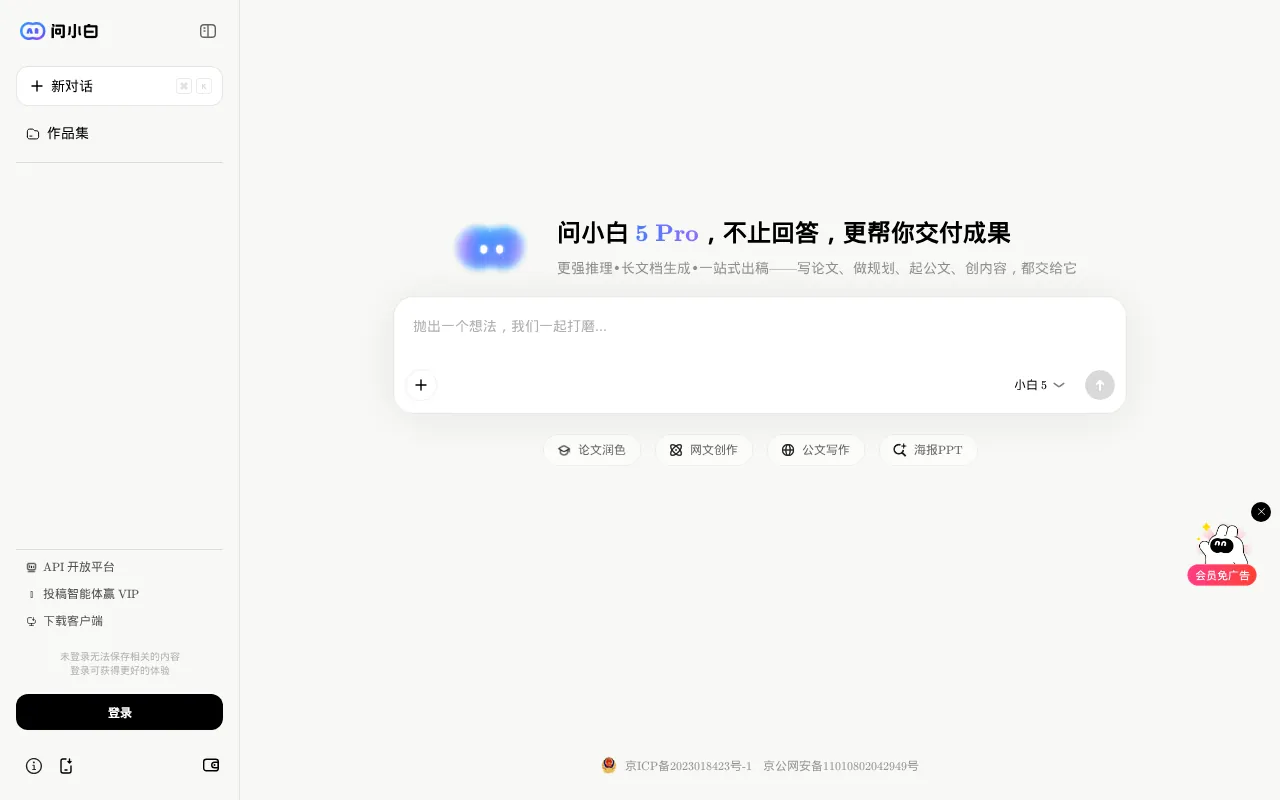Focus the 抛出一个想法 message input field
1280x800 pixels.
(760, 327)
